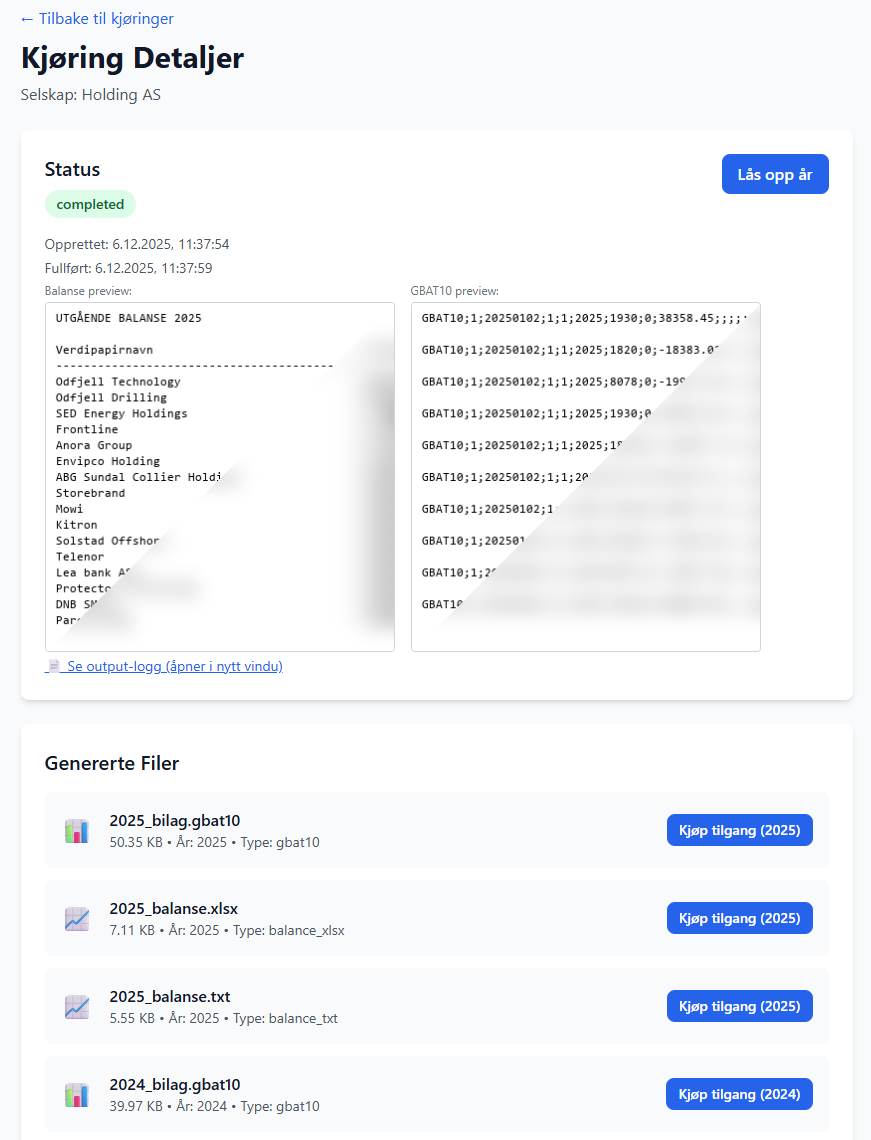Click the bar chart icon beside 2024_bilag.gbat10
Screen dimensions: 871x1140
coord(77,1094)
